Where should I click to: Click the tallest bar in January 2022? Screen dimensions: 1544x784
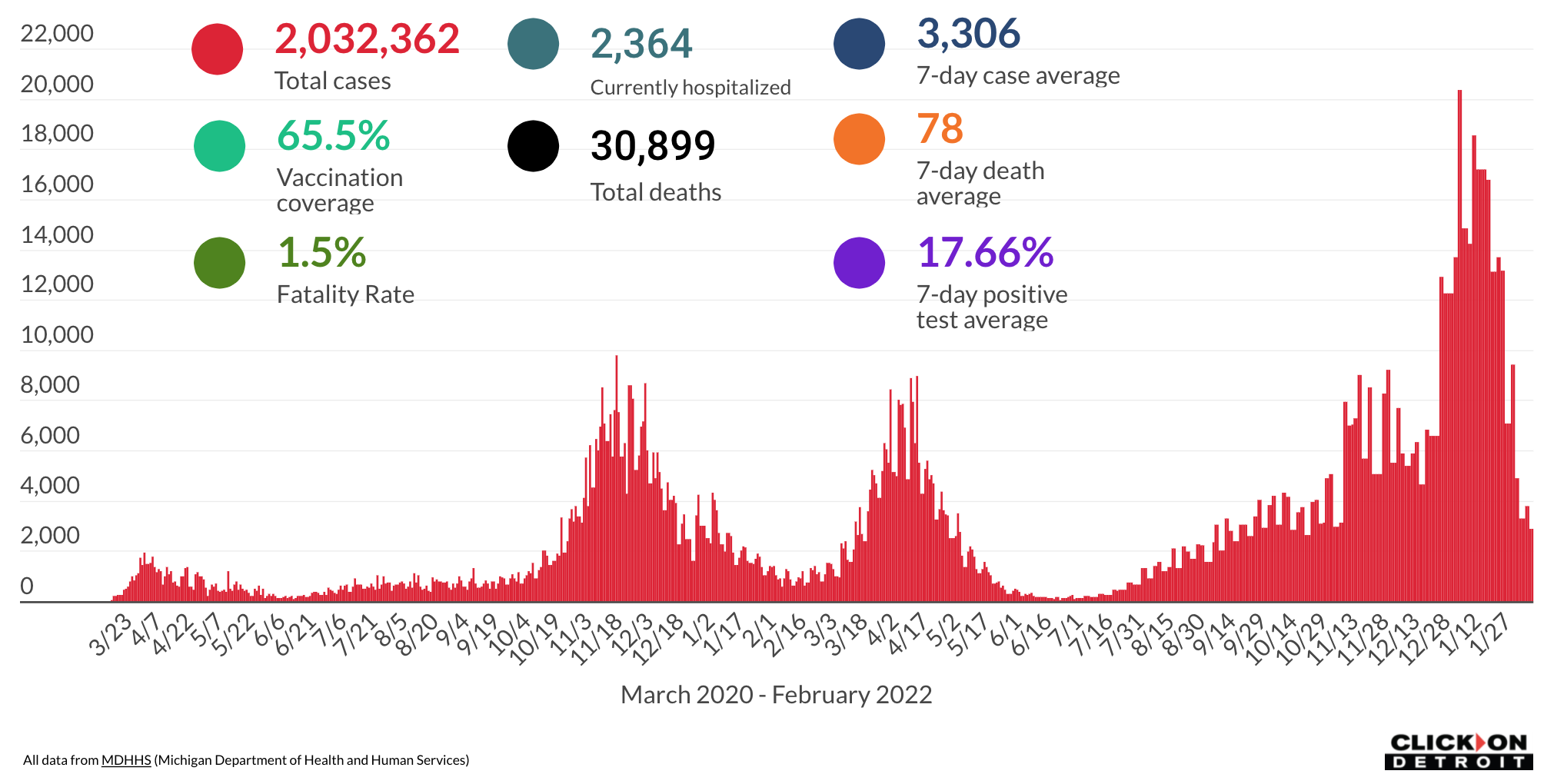click(1459, 346)
